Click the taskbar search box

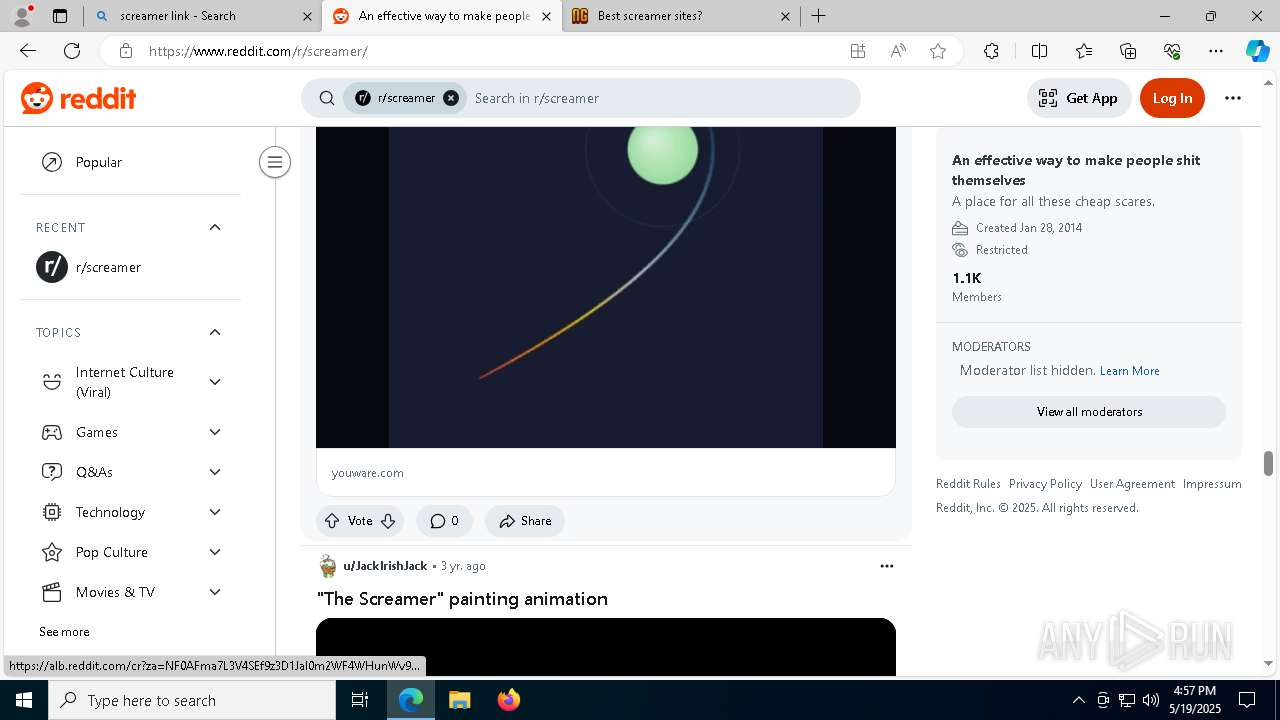pyautogui.click(x=192, y=700)
